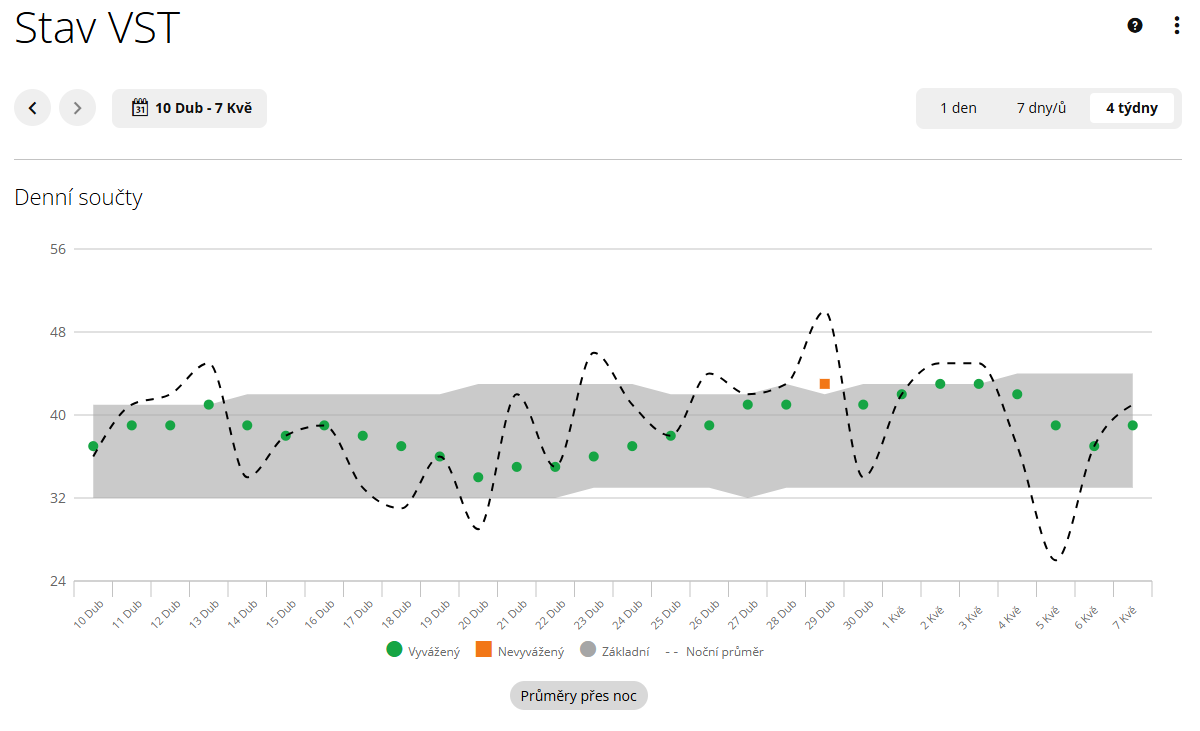The image size is (1200, 731).
Task: Select the green data point on 20 Dub
Action: click(x=478, y=477)
